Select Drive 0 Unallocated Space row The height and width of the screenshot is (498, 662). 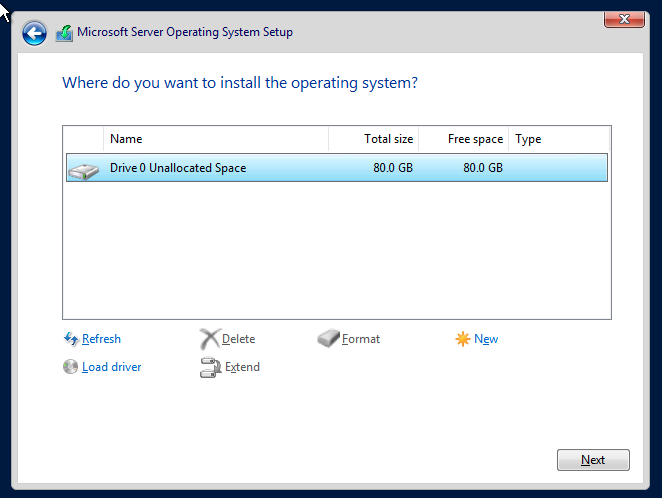[337, 168]
